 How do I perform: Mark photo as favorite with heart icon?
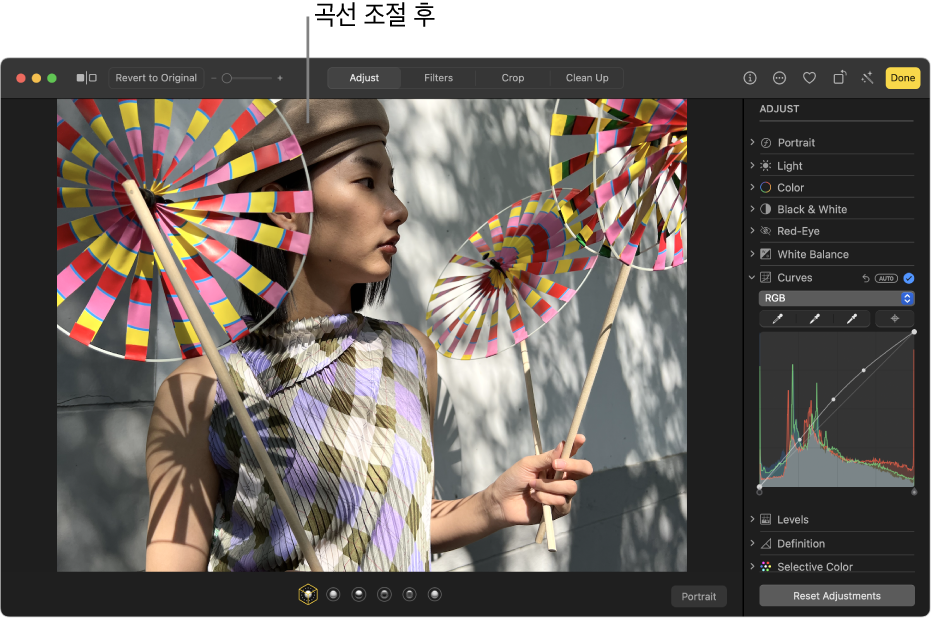(810, 78)
